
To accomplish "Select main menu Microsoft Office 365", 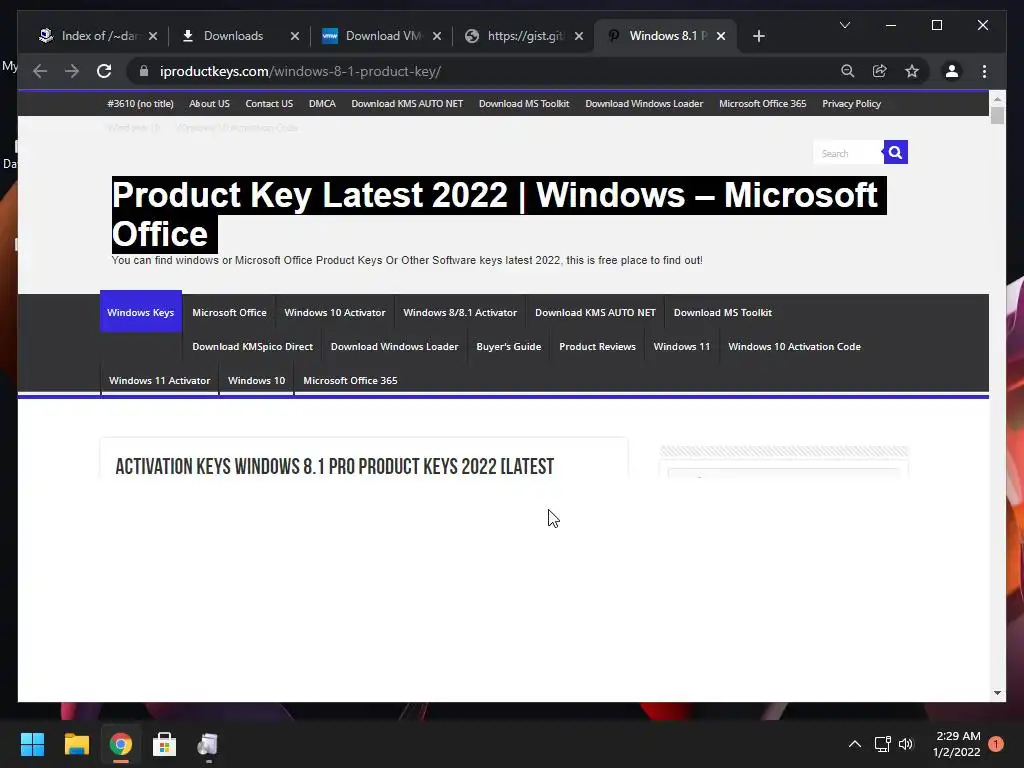I will point(350,380).
